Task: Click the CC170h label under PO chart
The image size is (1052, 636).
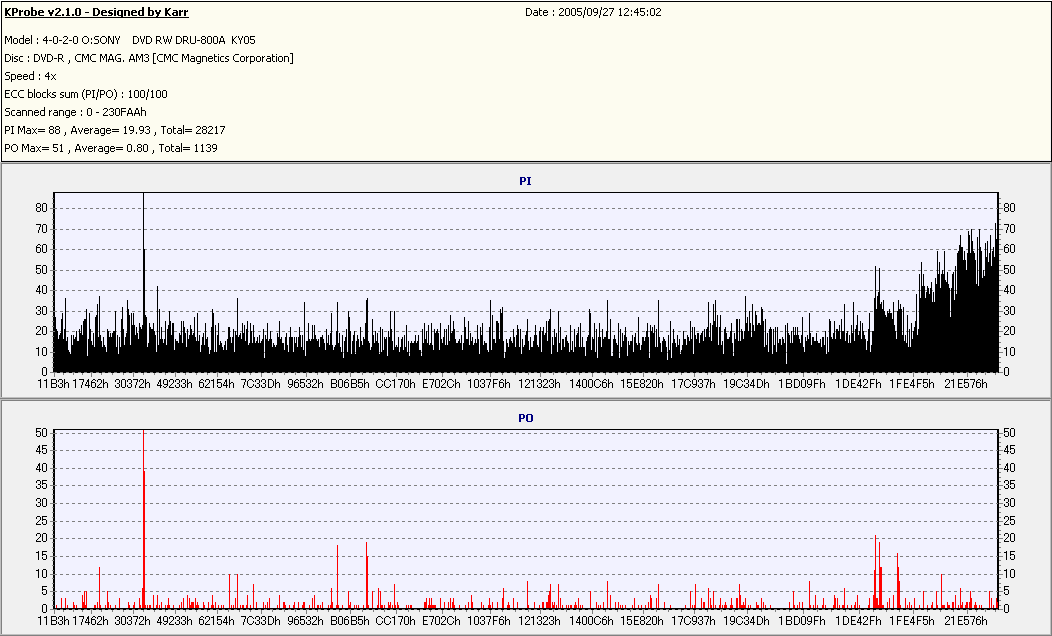Action: [396, 620]
